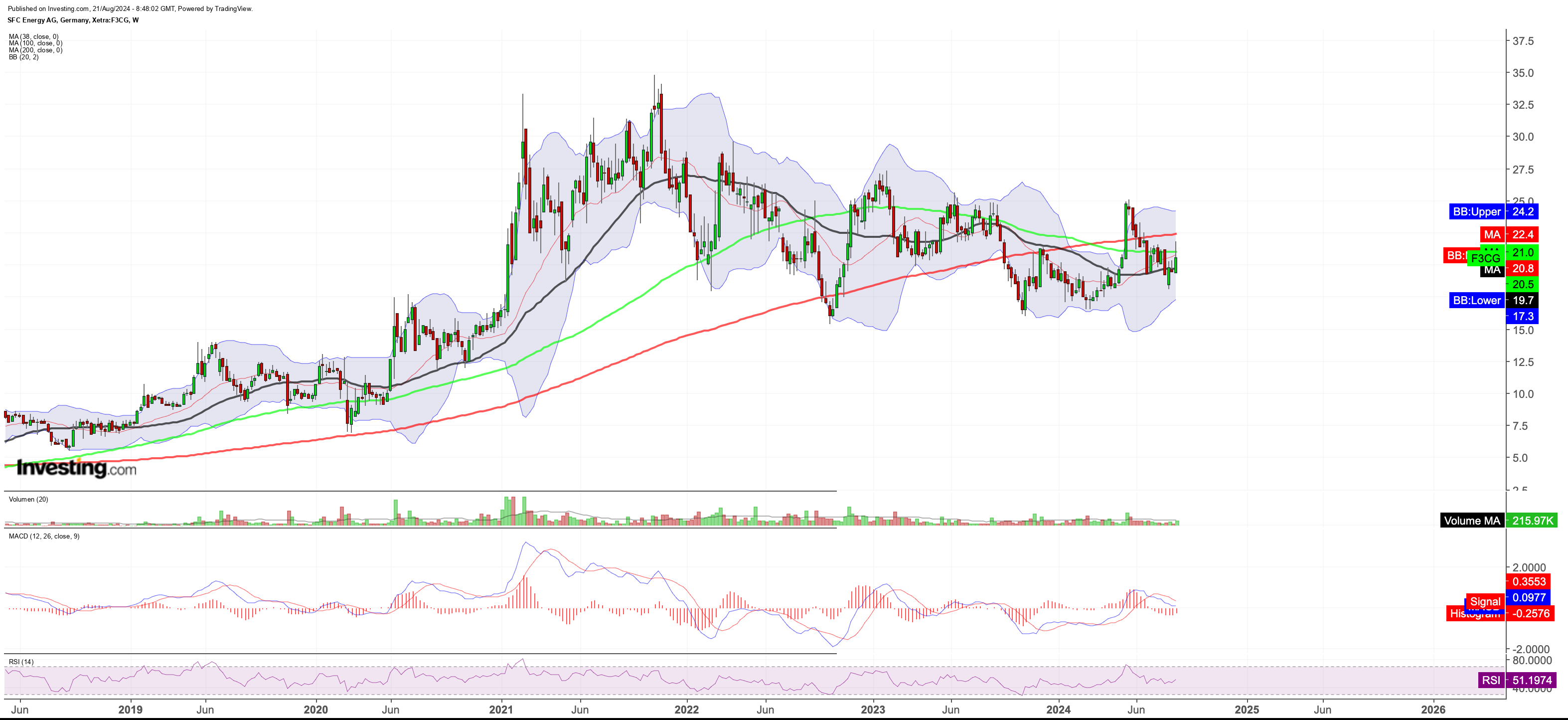The image size is (1568, 720).
Task: Click the 15.0 price axis label
Action: pyautogui.click(x=1523, y=330)
